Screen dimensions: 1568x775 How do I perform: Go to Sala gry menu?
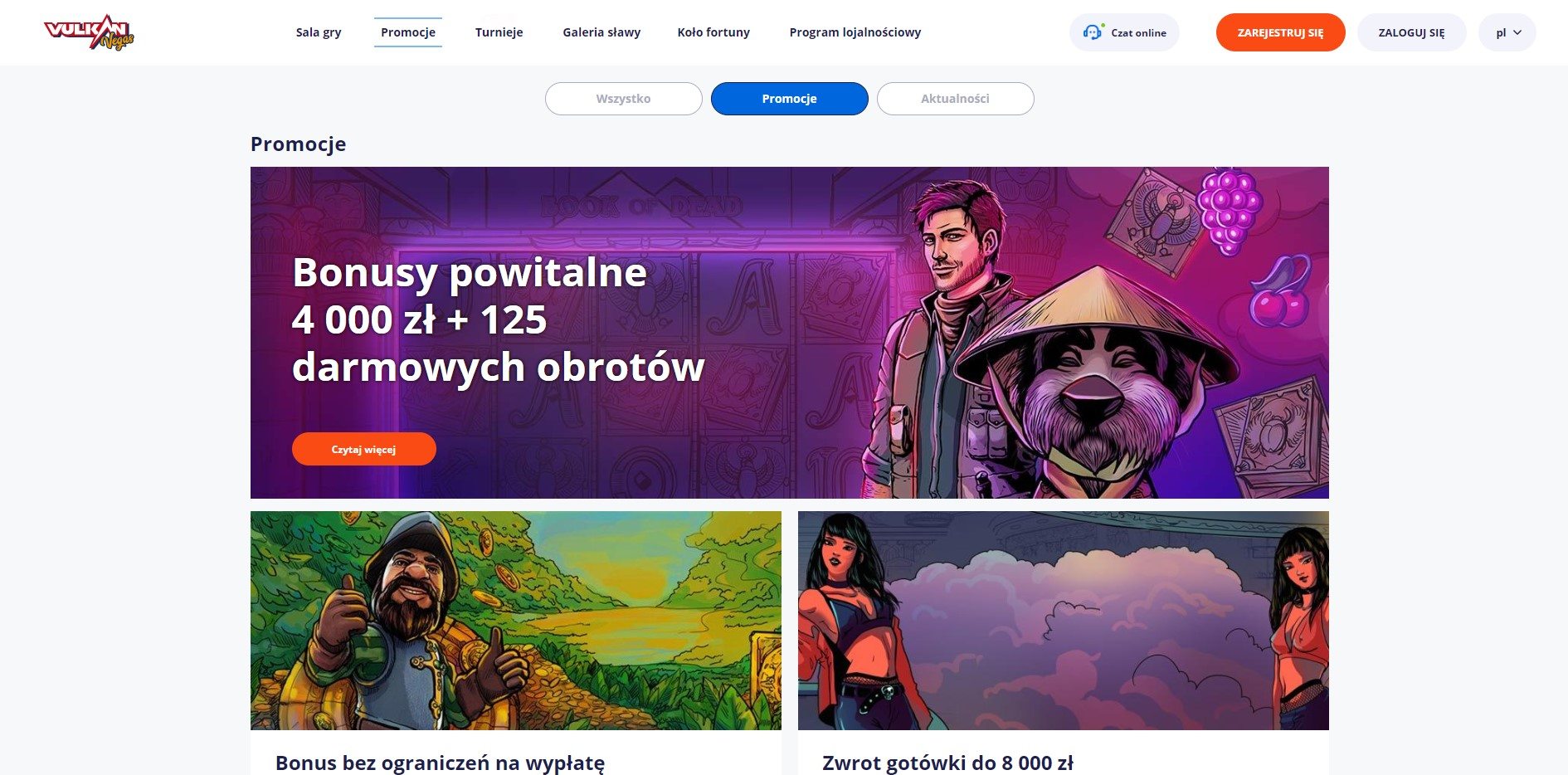click(x=319, y=32)
